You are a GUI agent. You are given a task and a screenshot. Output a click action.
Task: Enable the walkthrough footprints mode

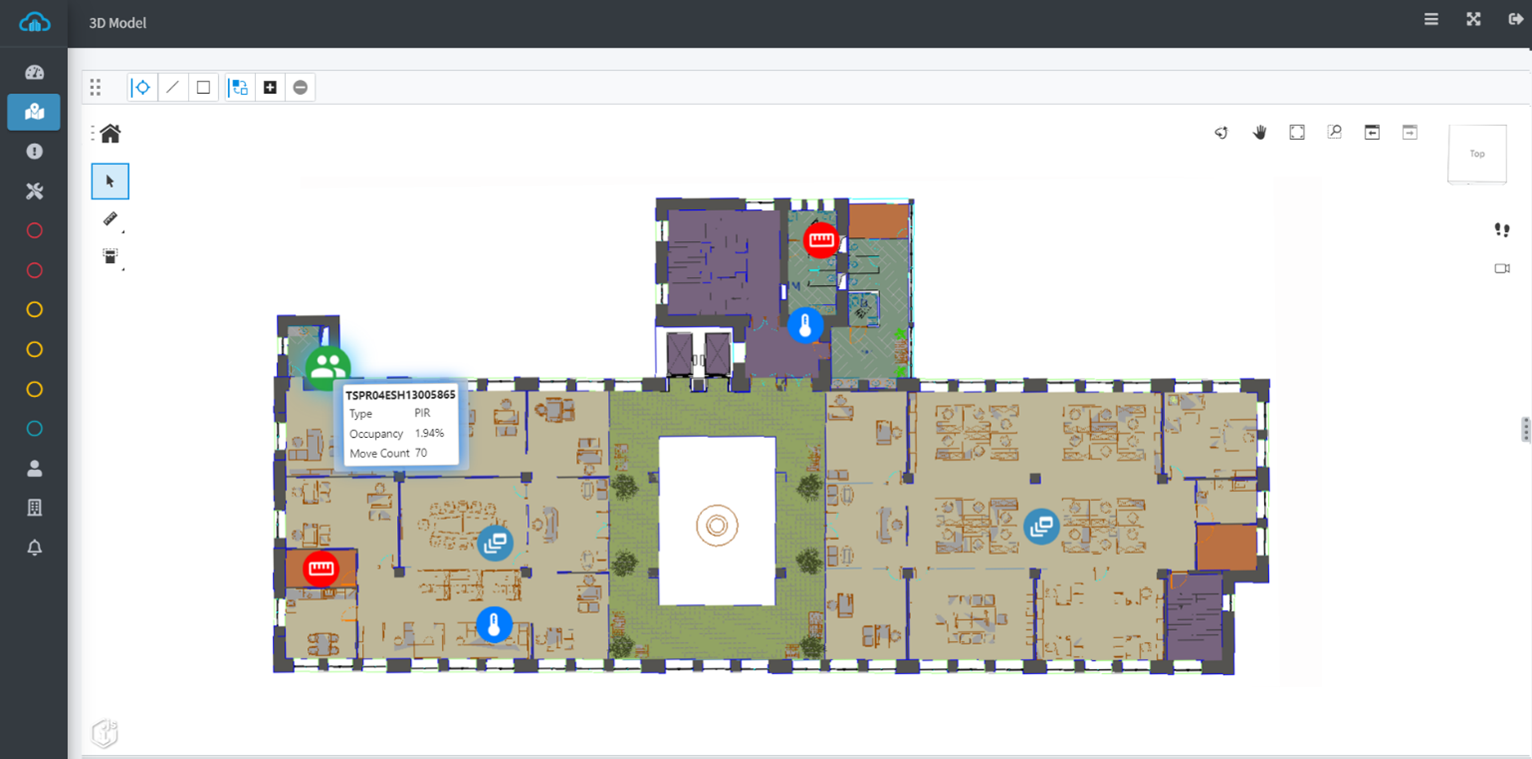1501,229
